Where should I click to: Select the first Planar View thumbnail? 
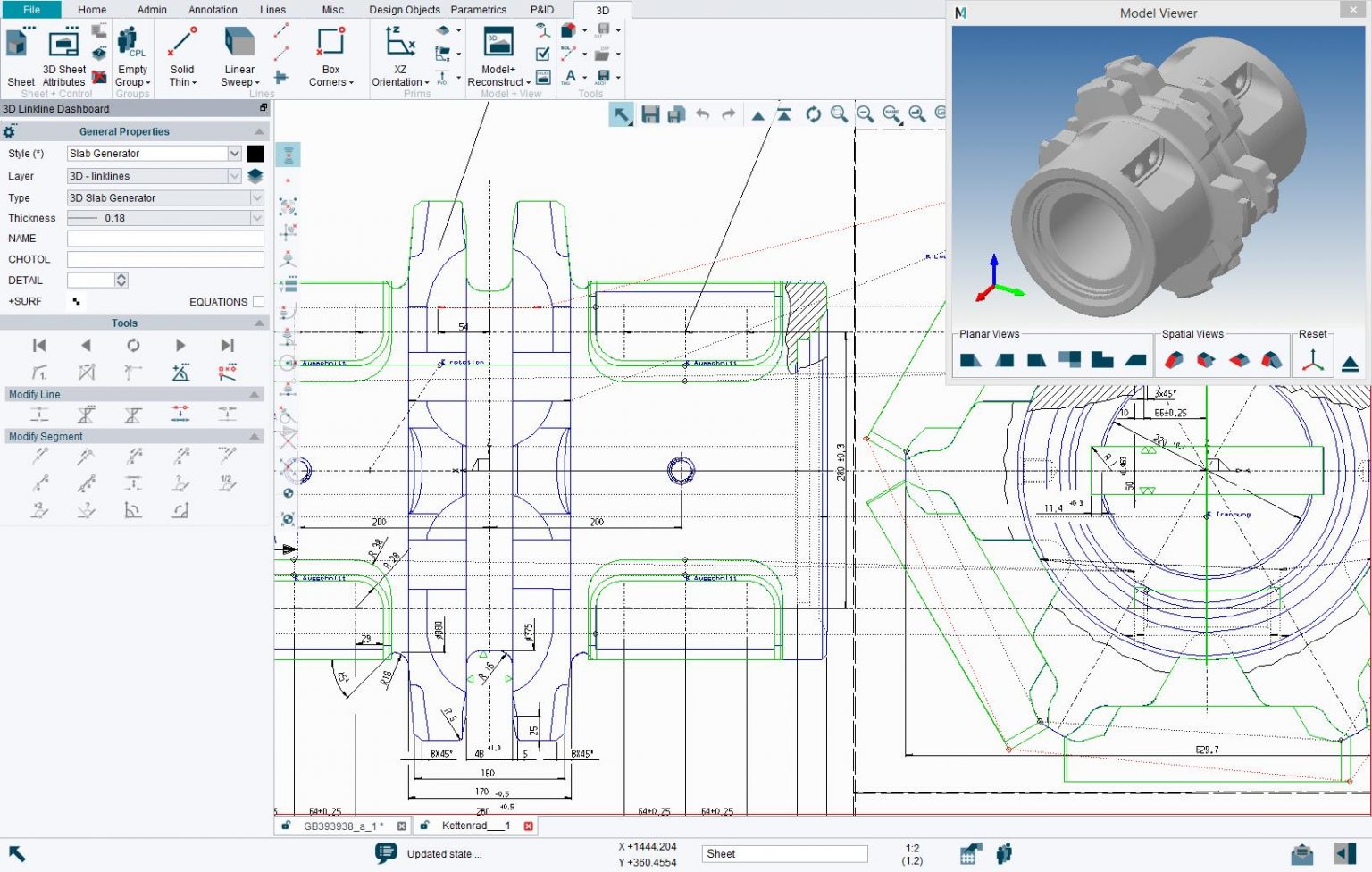pyautogui.click(x=970, y=360)
